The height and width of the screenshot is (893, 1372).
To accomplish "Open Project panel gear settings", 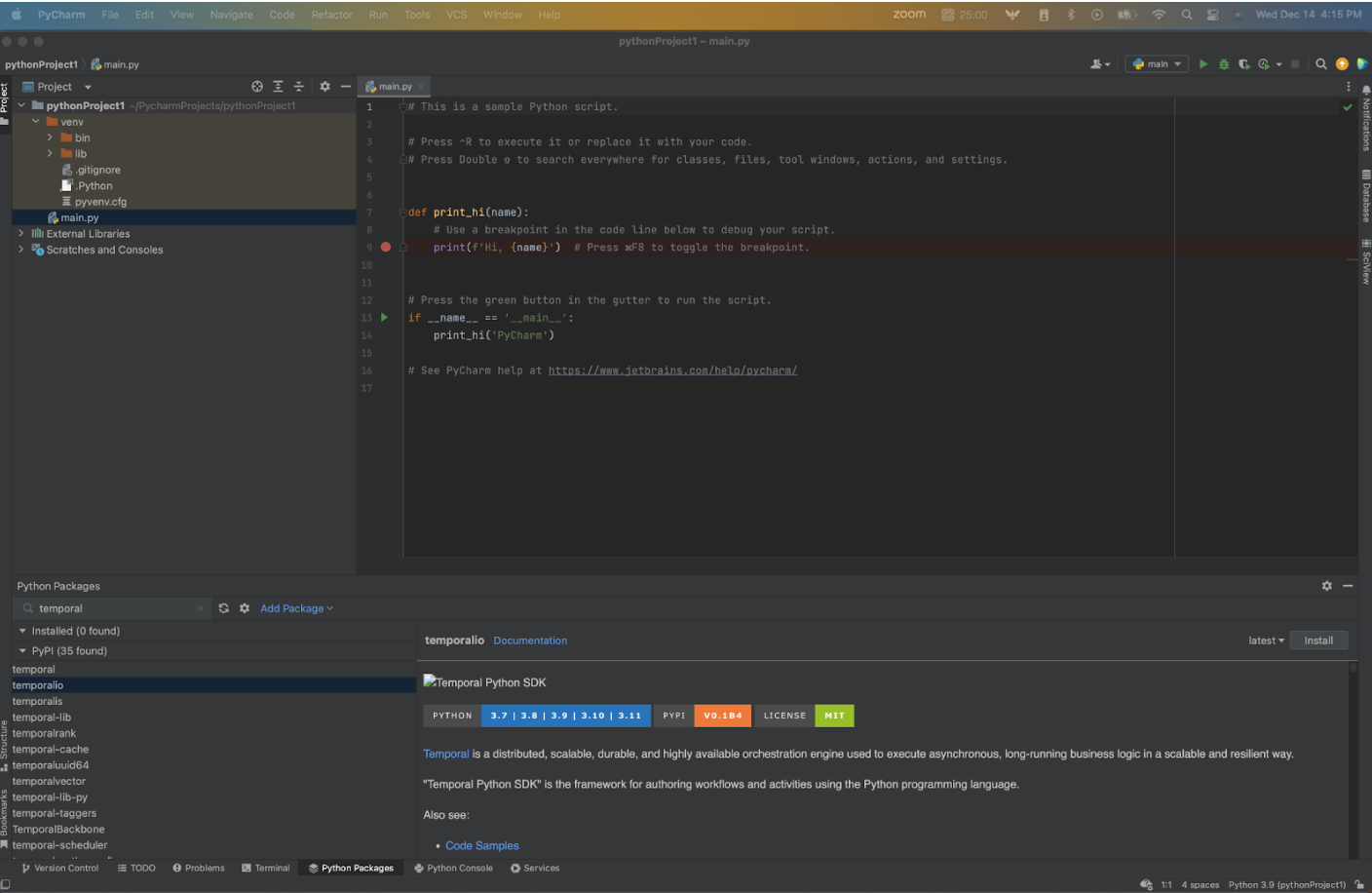I will (324, 87).
